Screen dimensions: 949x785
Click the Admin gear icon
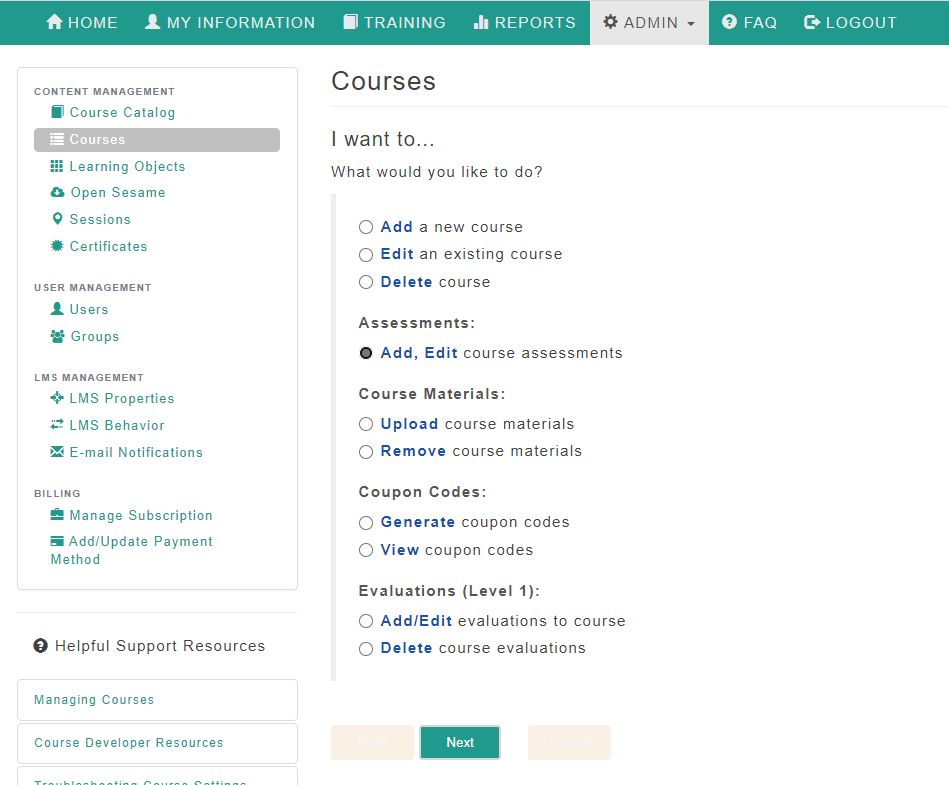[611, 22]
